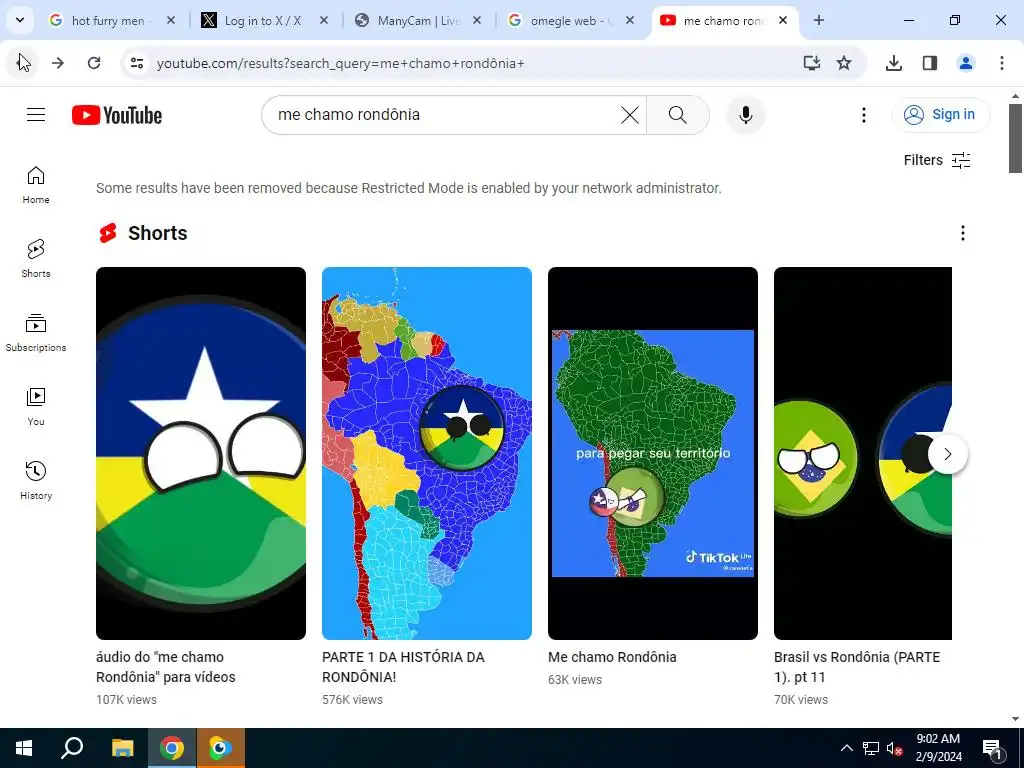Open short áudio do me chamo Rondônia thumbnail
The width and height of the screenshot is (1024, 768).
200,453
